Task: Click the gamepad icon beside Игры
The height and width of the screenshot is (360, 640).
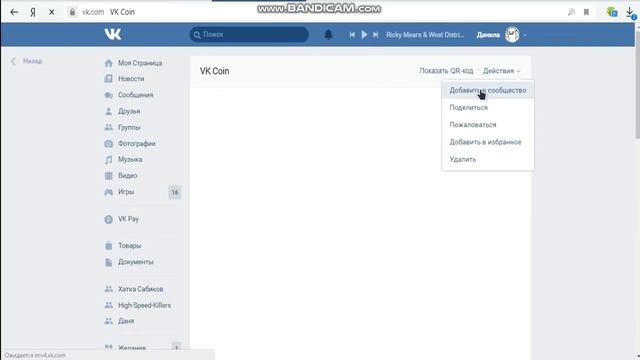Action: tap(108, 192)
